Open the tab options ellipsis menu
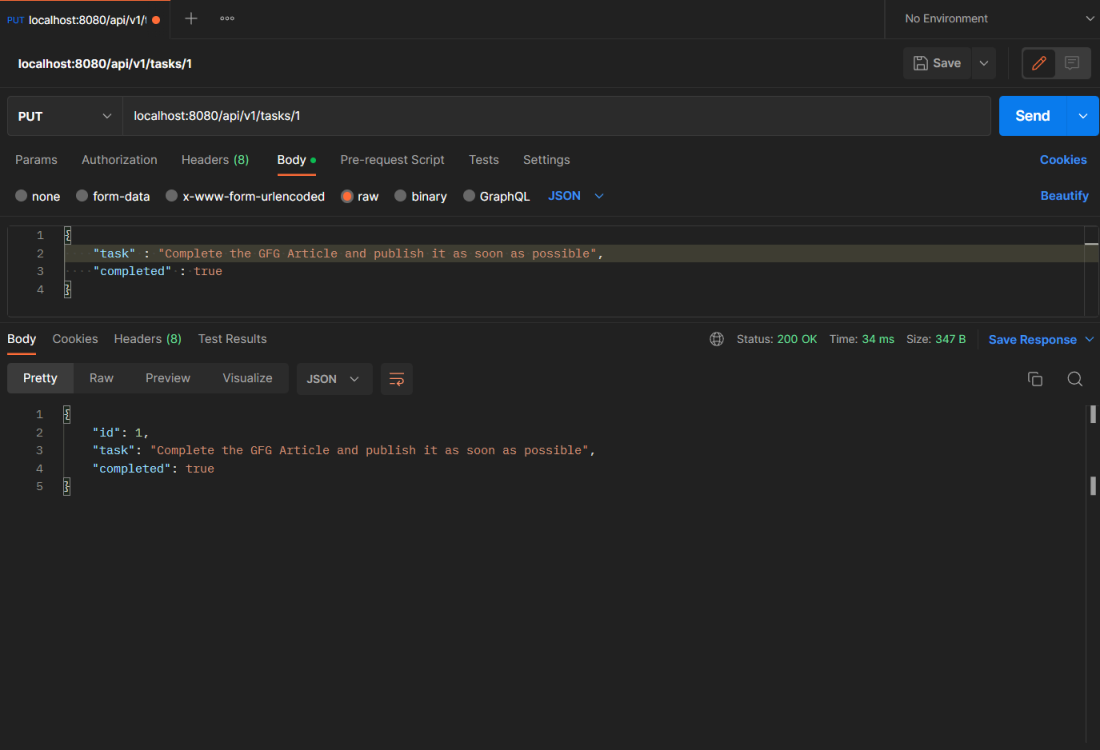 (x=227, y=19)
